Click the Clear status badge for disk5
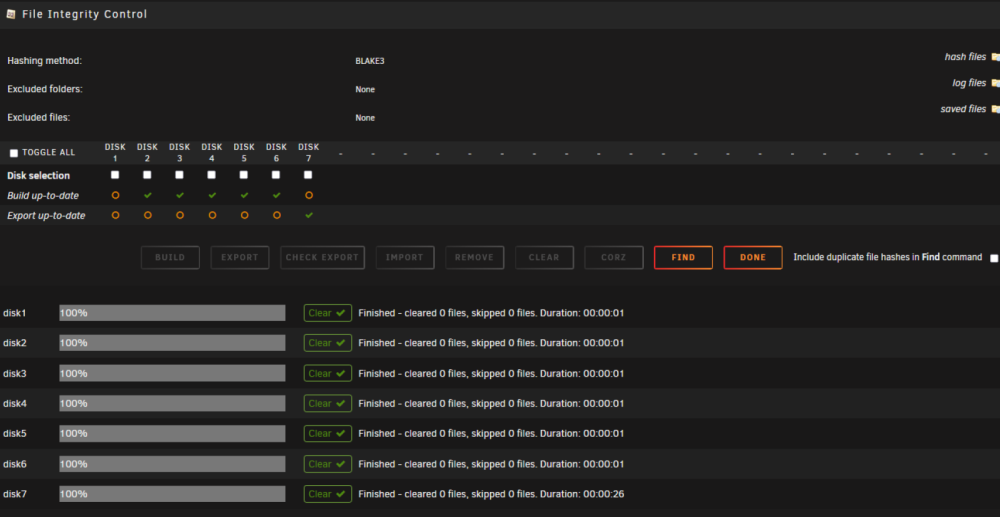 click(x=328, y=433)
